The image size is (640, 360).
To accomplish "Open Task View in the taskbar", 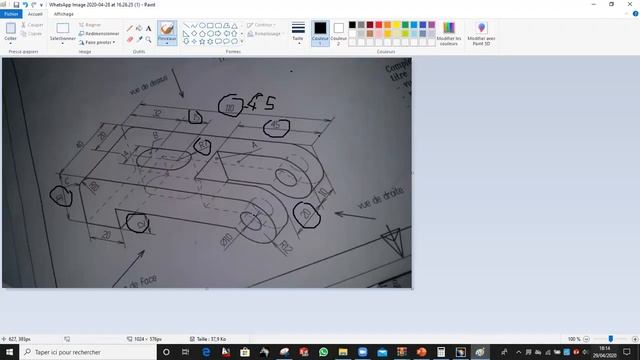I will click(x=186, y=352).
